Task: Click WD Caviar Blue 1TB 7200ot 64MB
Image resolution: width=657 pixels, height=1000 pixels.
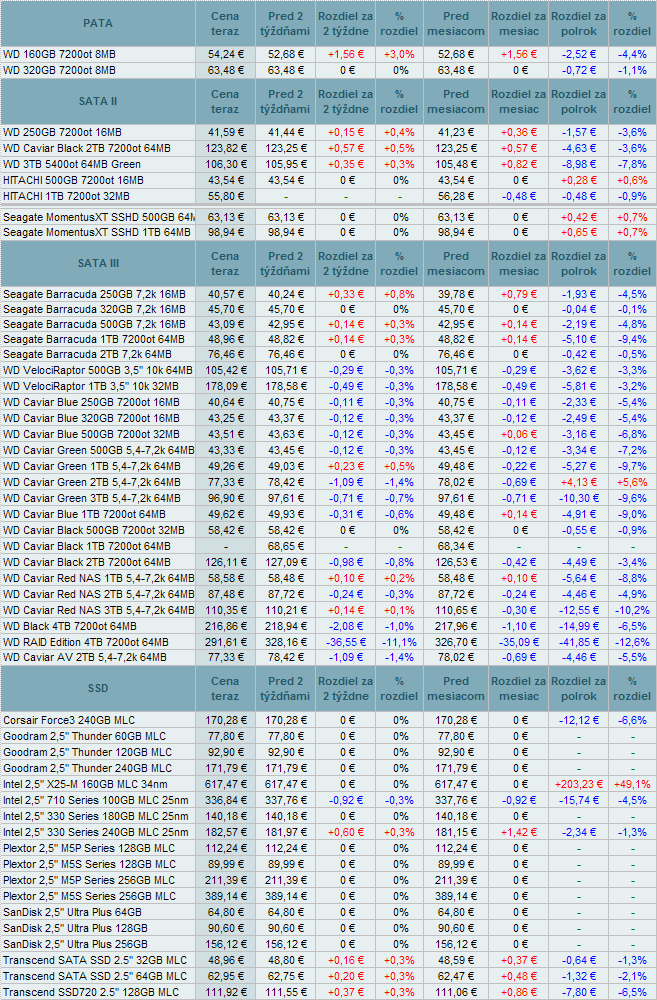Action: coord(84,514)
